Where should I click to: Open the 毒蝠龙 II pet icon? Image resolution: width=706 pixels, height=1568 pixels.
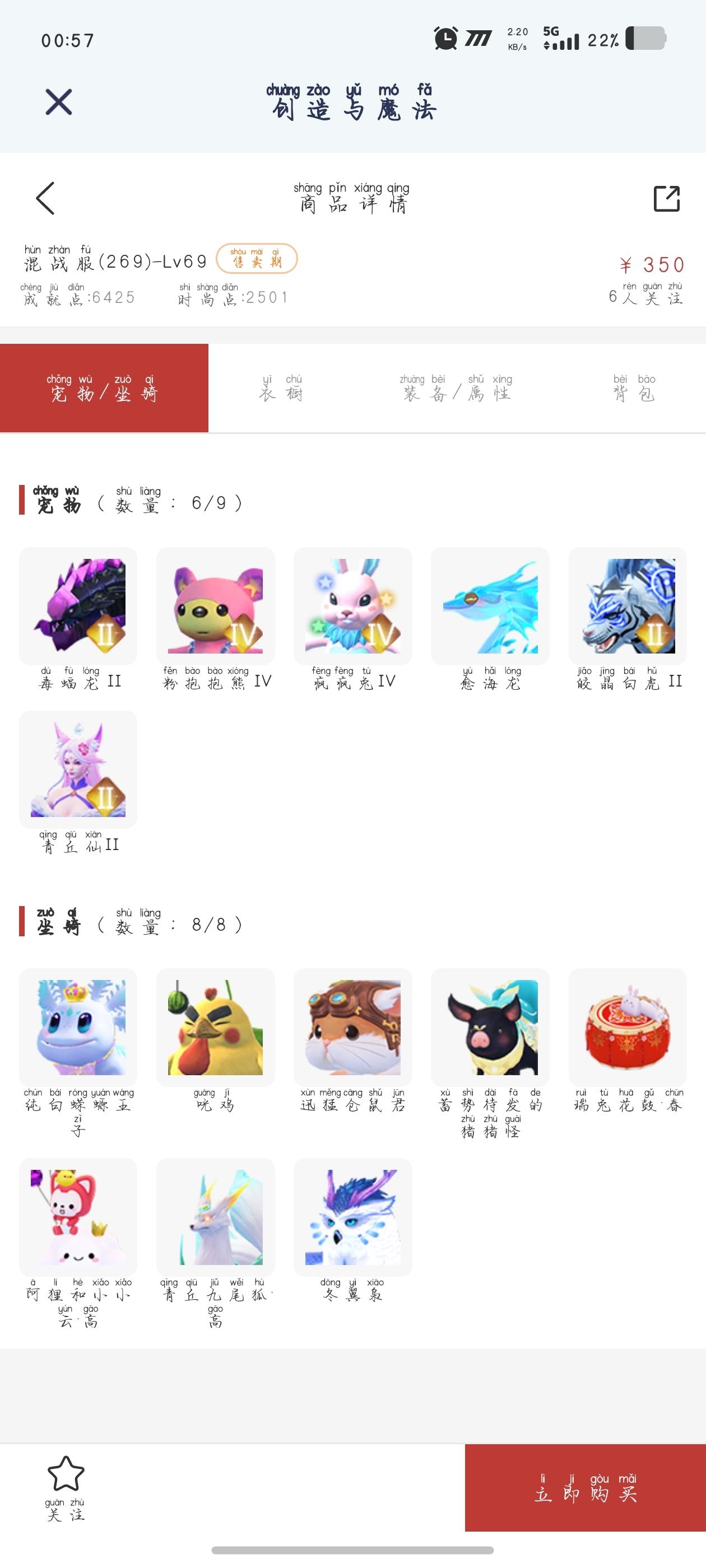tap(78, 606)
